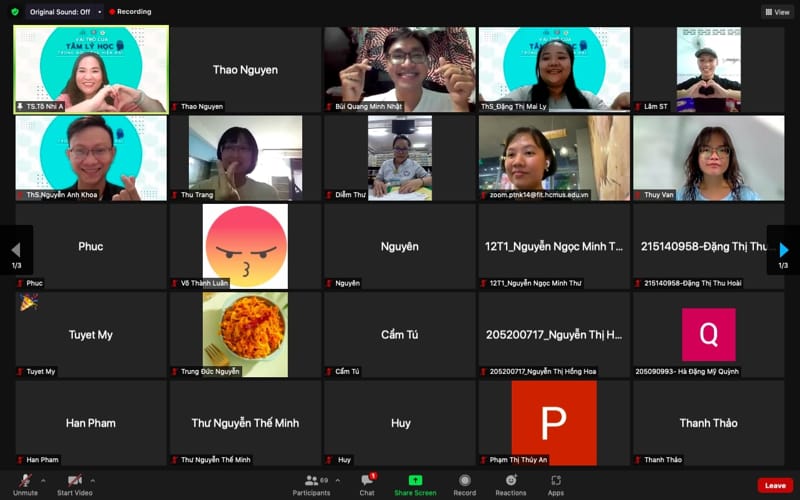Unmute the microphone

(x=25, y=484)
